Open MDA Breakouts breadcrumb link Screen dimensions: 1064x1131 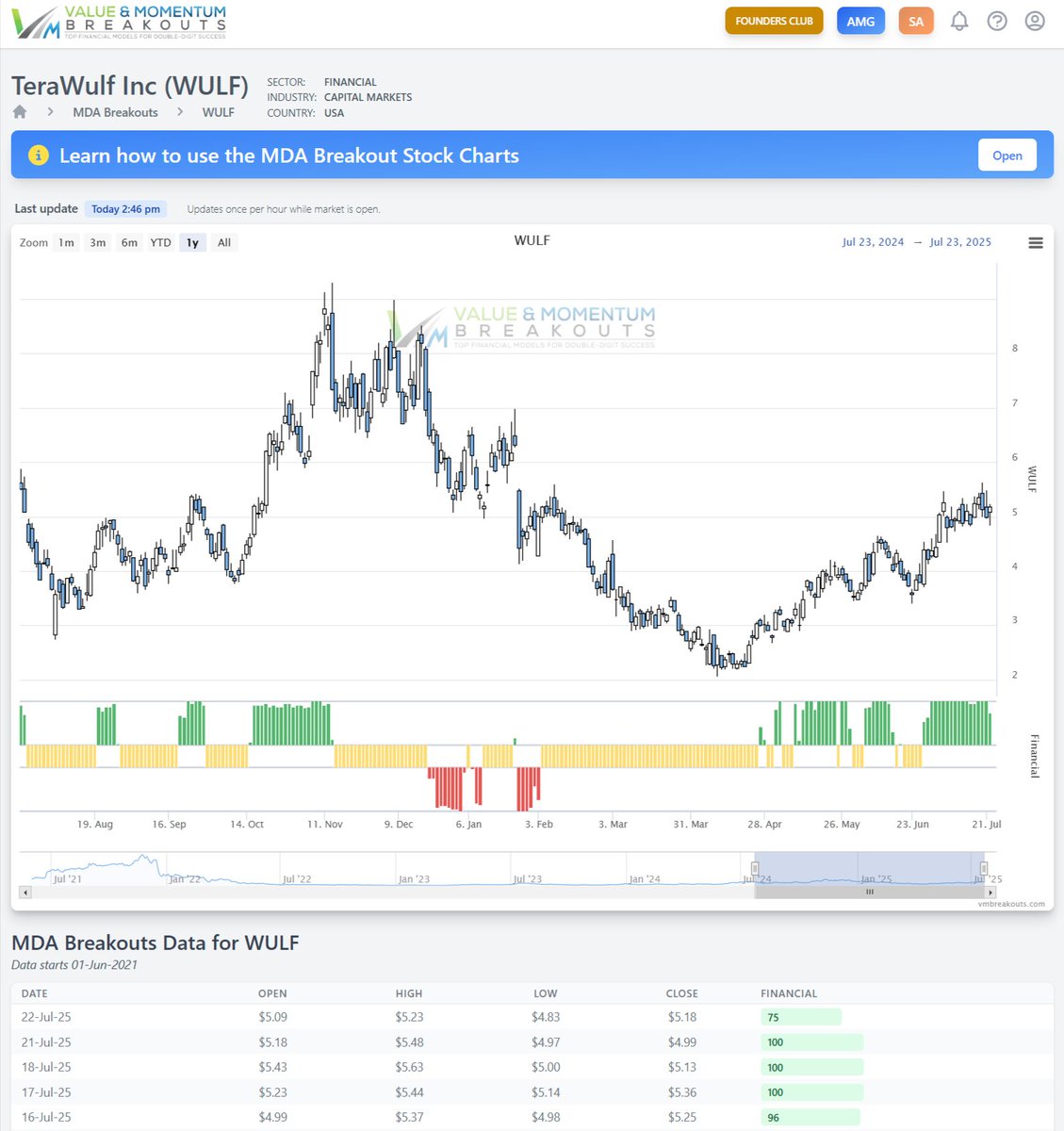click(x=115, y=112)
